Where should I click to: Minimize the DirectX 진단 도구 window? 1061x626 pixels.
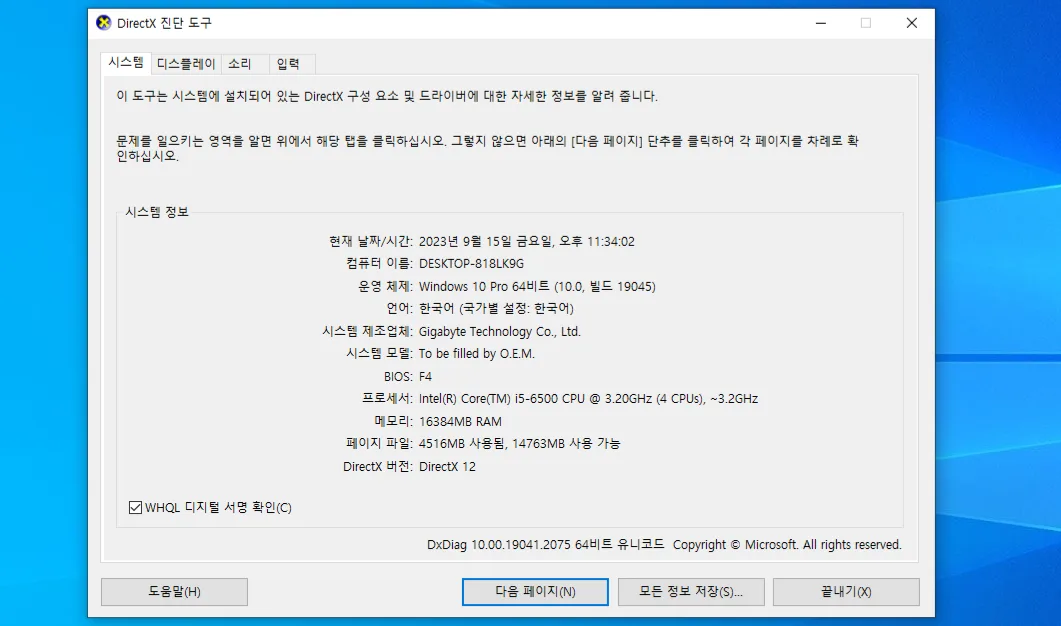click(x=821, y=23)
